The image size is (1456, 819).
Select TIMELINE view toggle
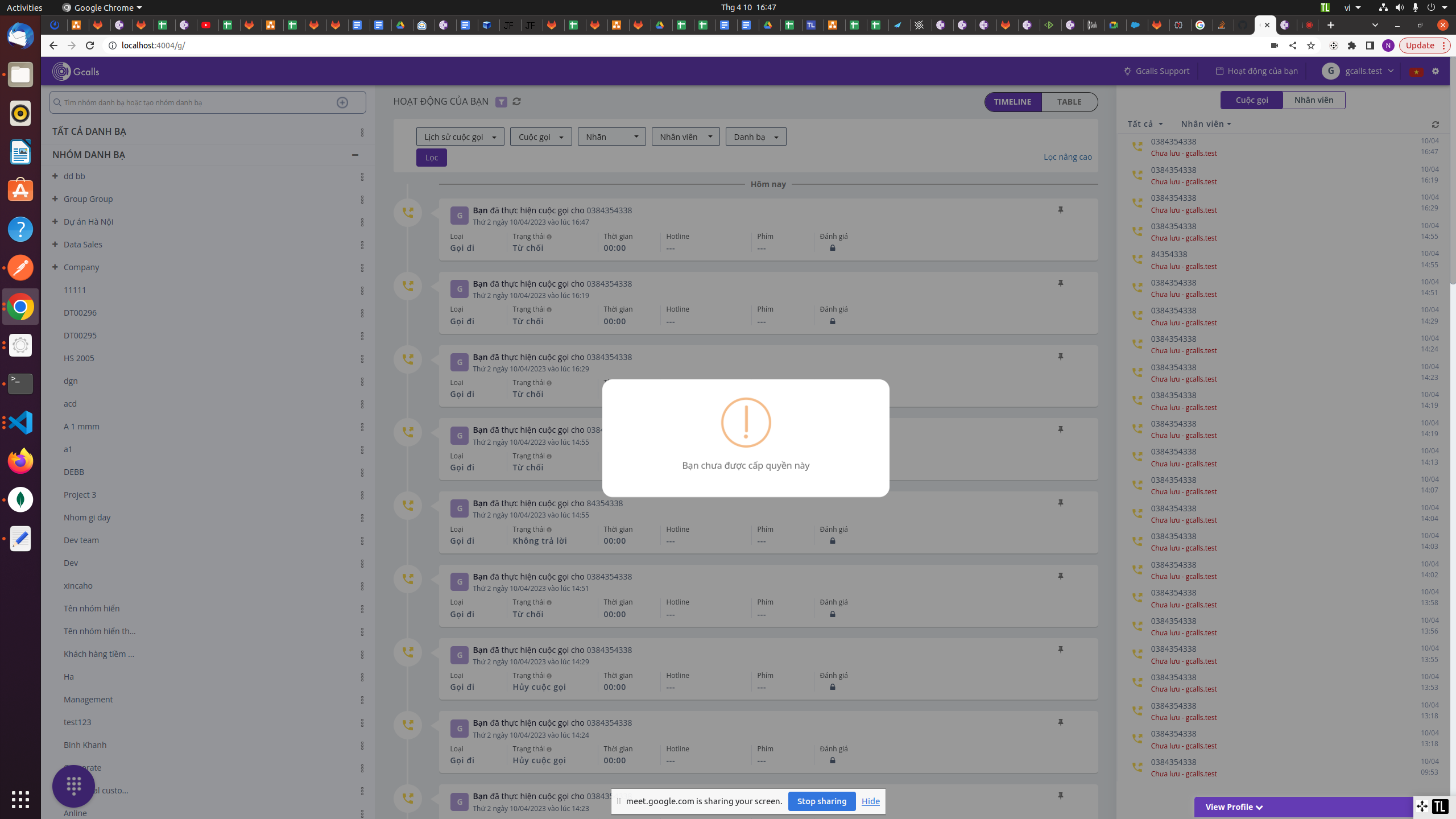pos(1012,102)
